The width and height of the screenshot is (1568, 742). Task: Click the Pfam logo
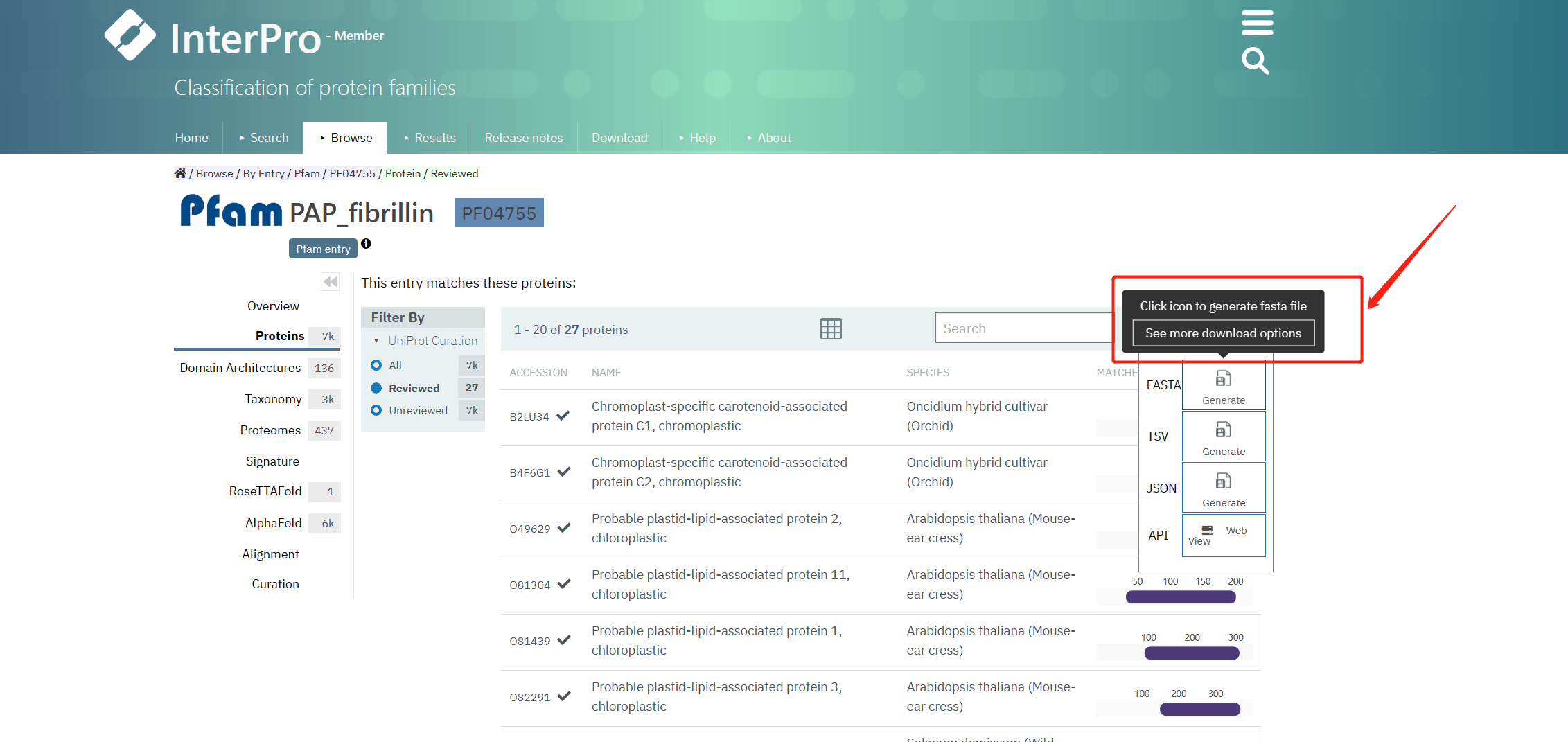[231, 211]
